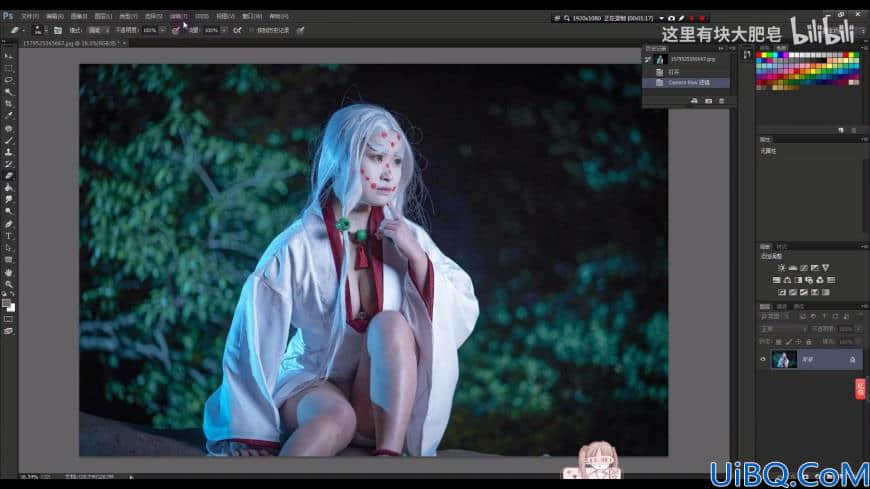Viewport: 870px width, 489px height.
Task: Open the Layers panel flyout menu
Action: pos(864,306)
